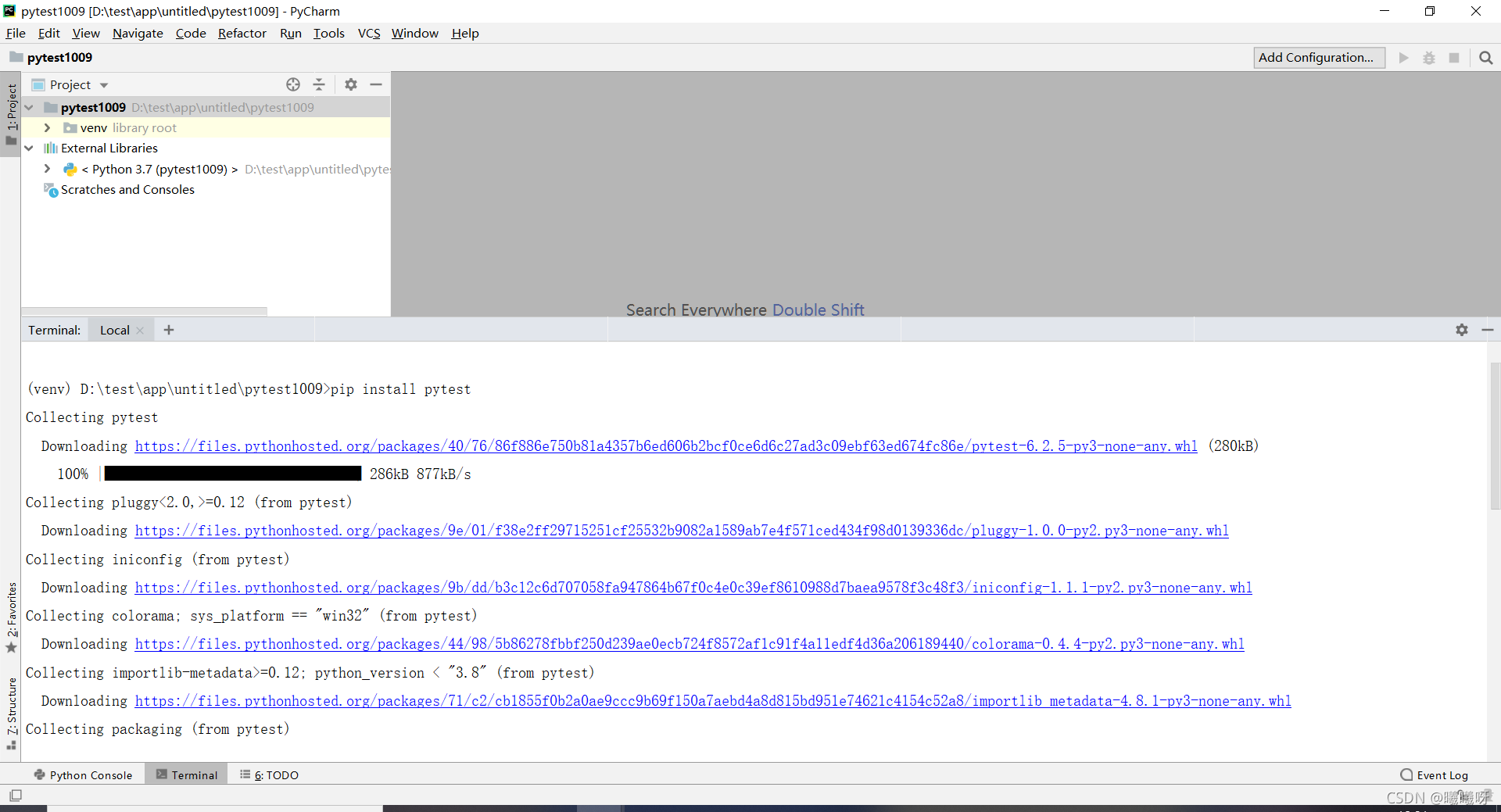Open the Refactor menu
The width and height of the screenshot is (1501, 812).
(x=242, y=33)
